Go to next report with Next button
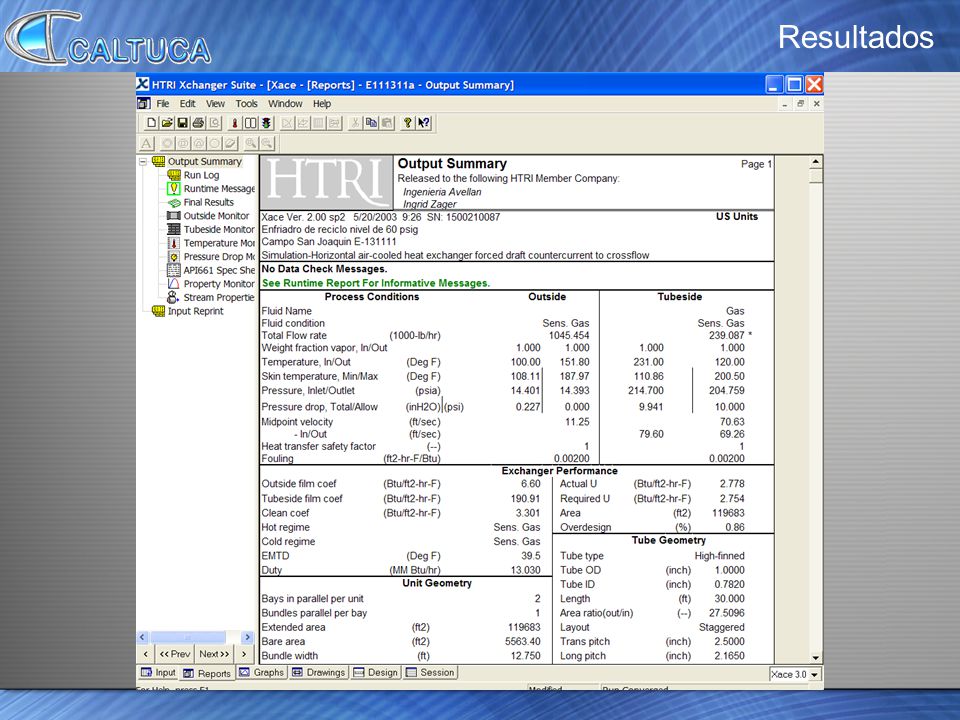This screenshot has width=960, height=720. pos(214,654)
